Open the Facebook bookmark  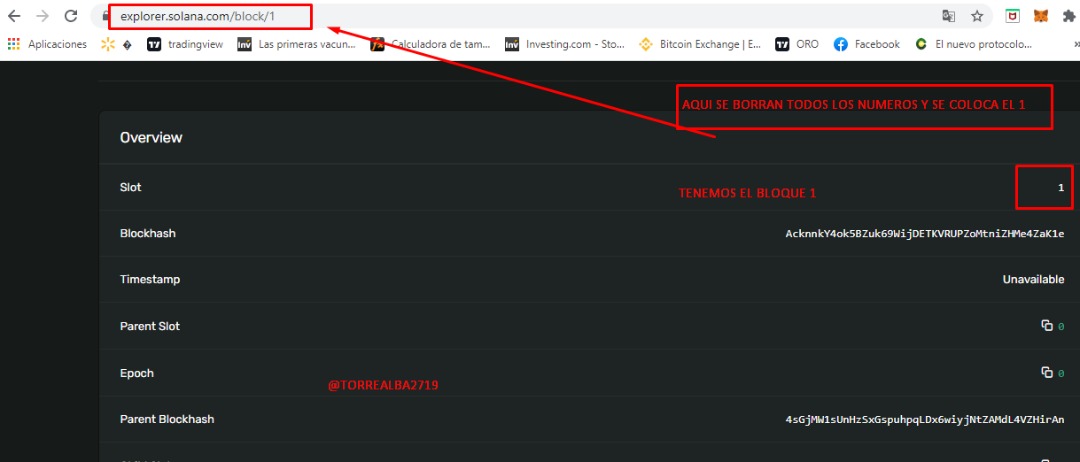[866, 44]
